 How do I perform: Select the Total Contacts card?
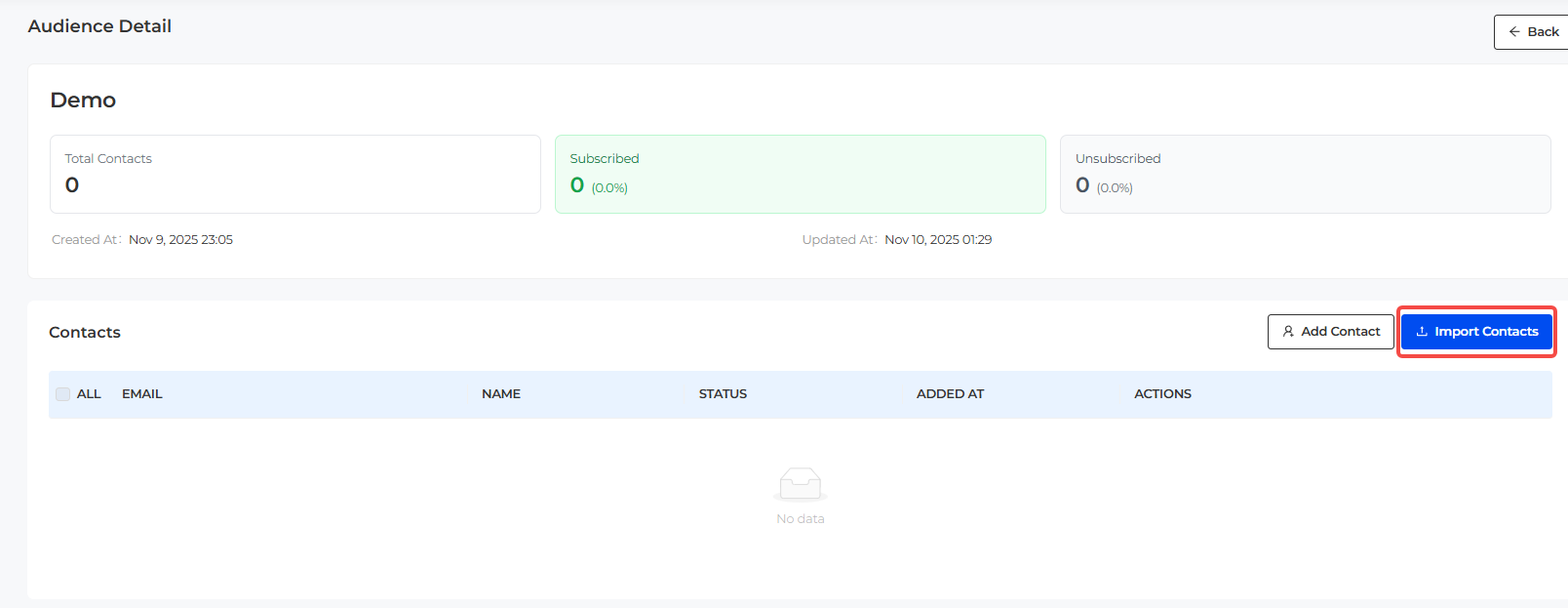[294, 174]
